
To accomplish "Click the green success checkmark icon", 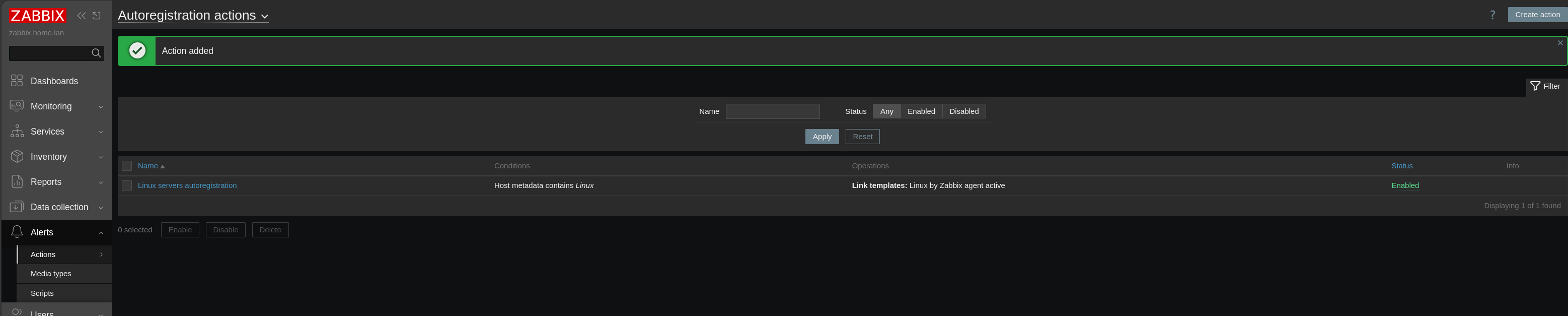I will point(137,50).
